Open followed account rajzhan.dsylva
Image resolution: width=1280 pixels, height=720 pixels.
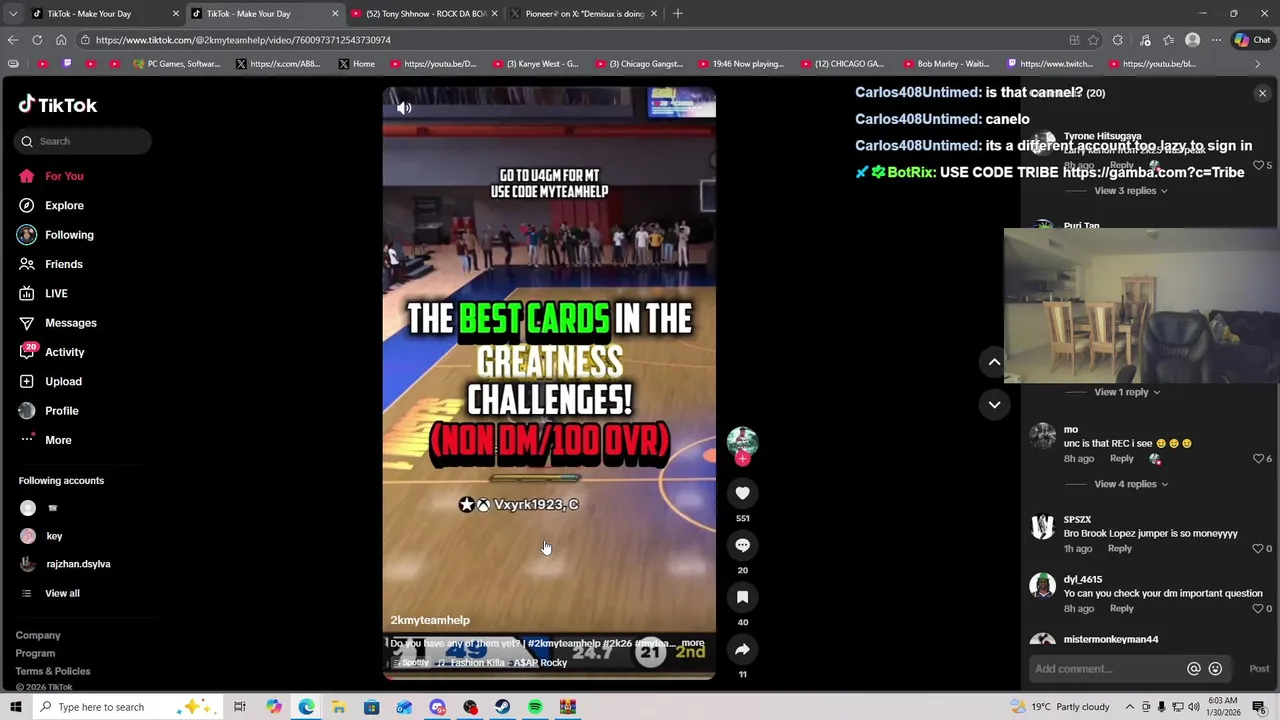[78, 564]
